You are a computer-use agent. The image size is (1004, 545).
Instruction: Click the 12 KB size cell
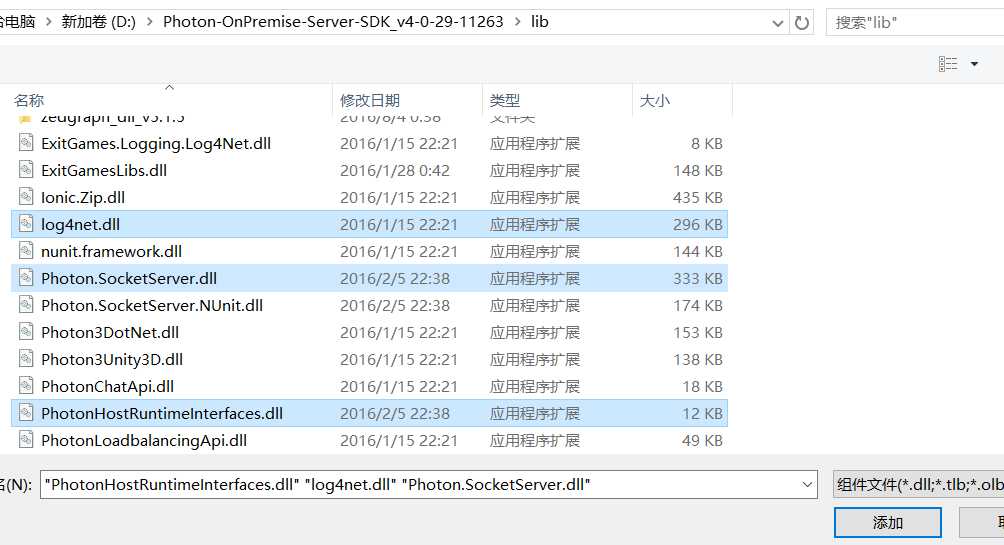702,414
